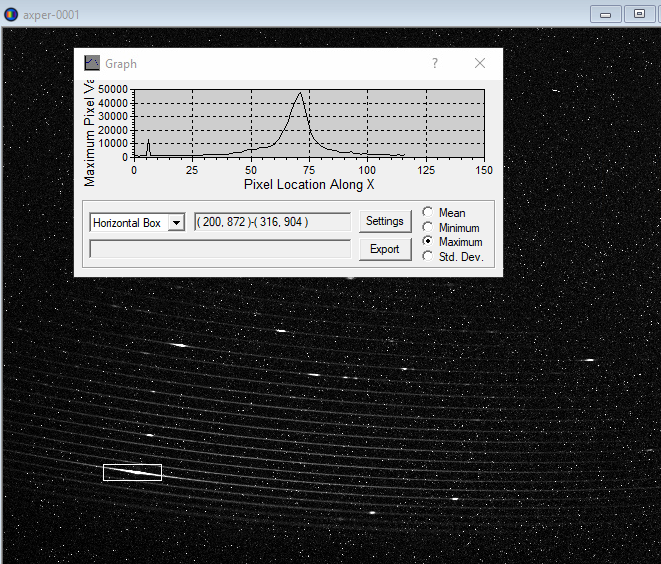
Task: Click inside the white selection box on image
Action: [132, 472]
